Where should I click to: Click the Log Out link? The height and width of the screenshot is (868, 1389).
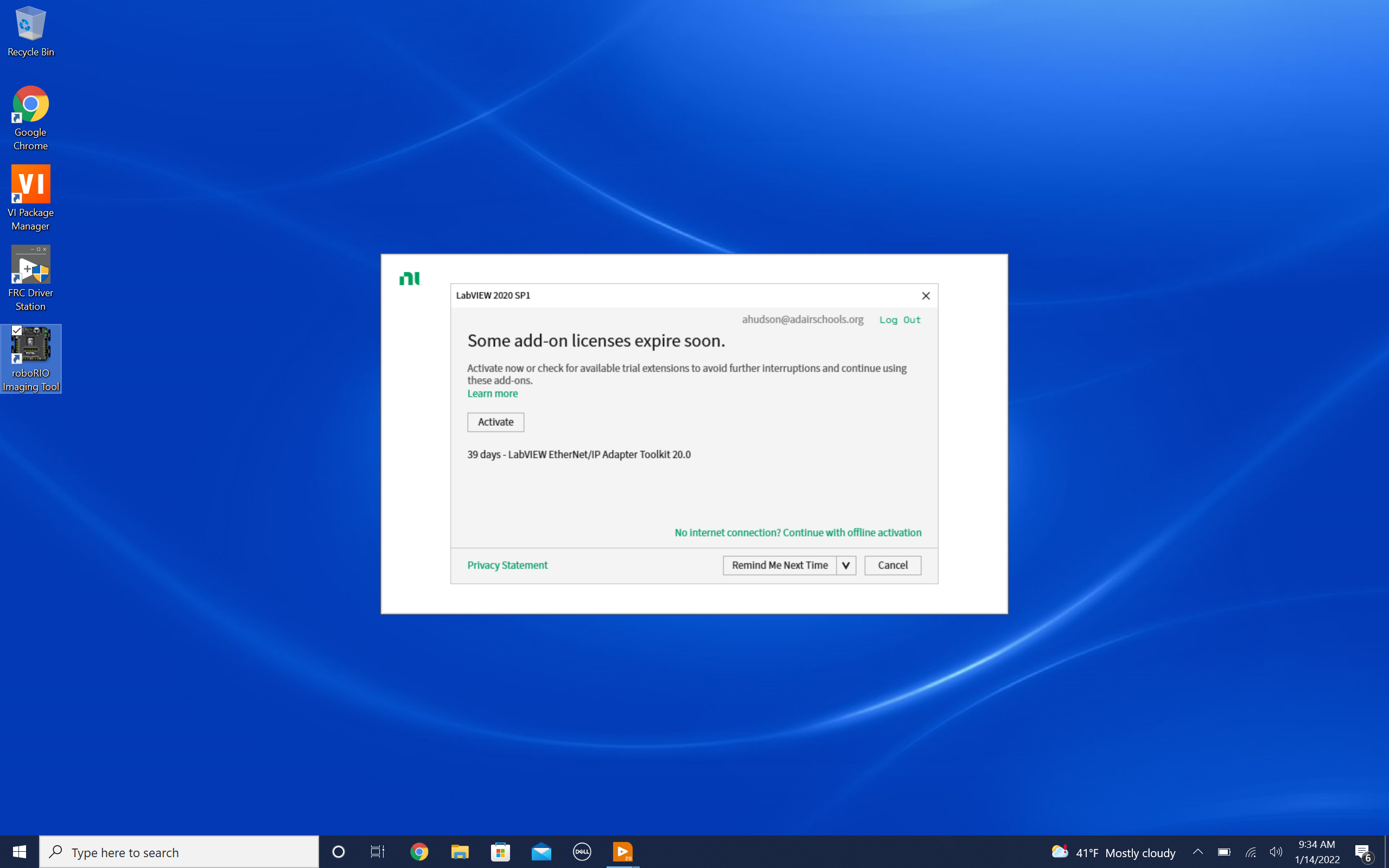900,320
